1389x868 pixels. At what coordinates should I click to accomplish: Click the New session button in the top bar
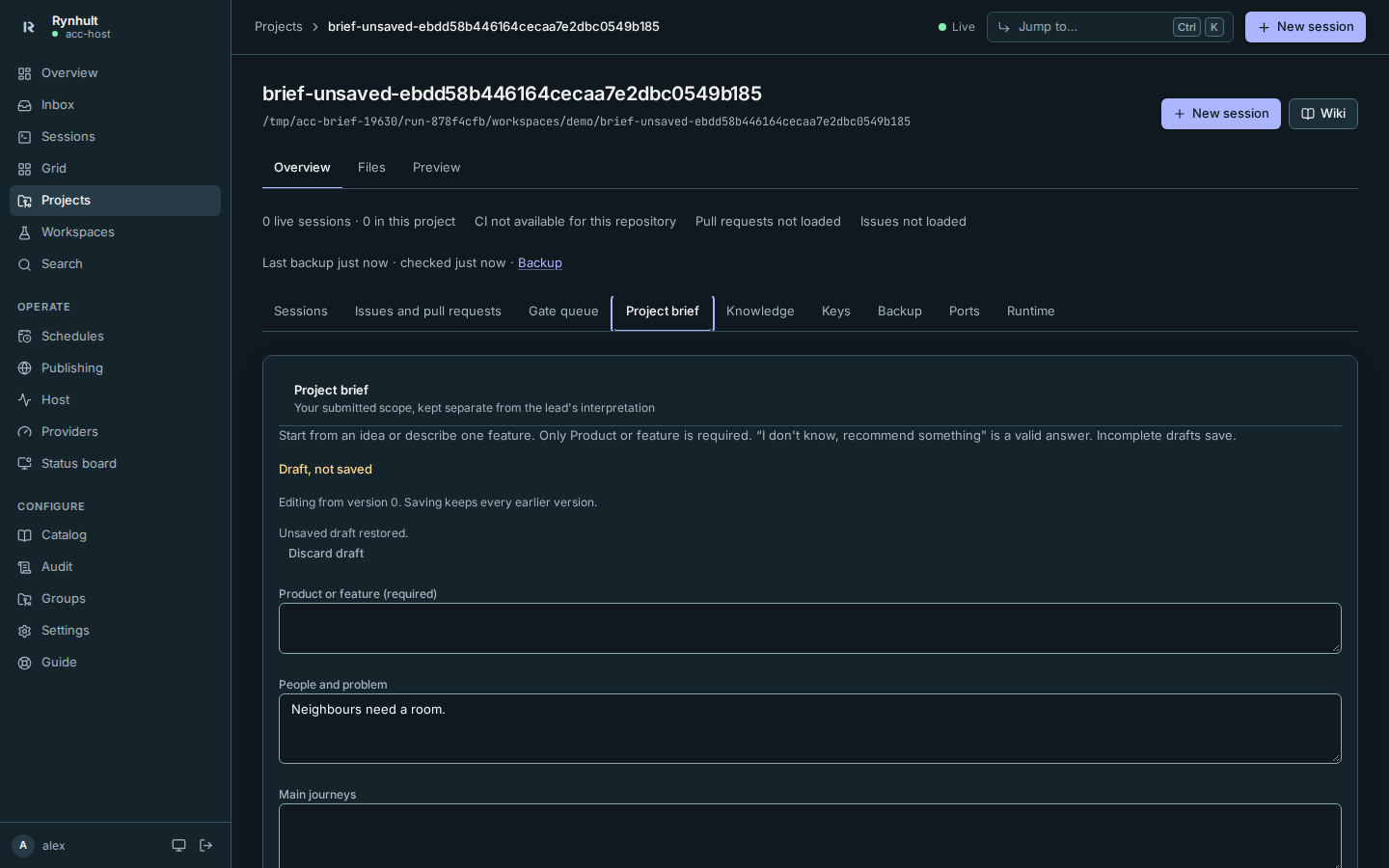1305,27
